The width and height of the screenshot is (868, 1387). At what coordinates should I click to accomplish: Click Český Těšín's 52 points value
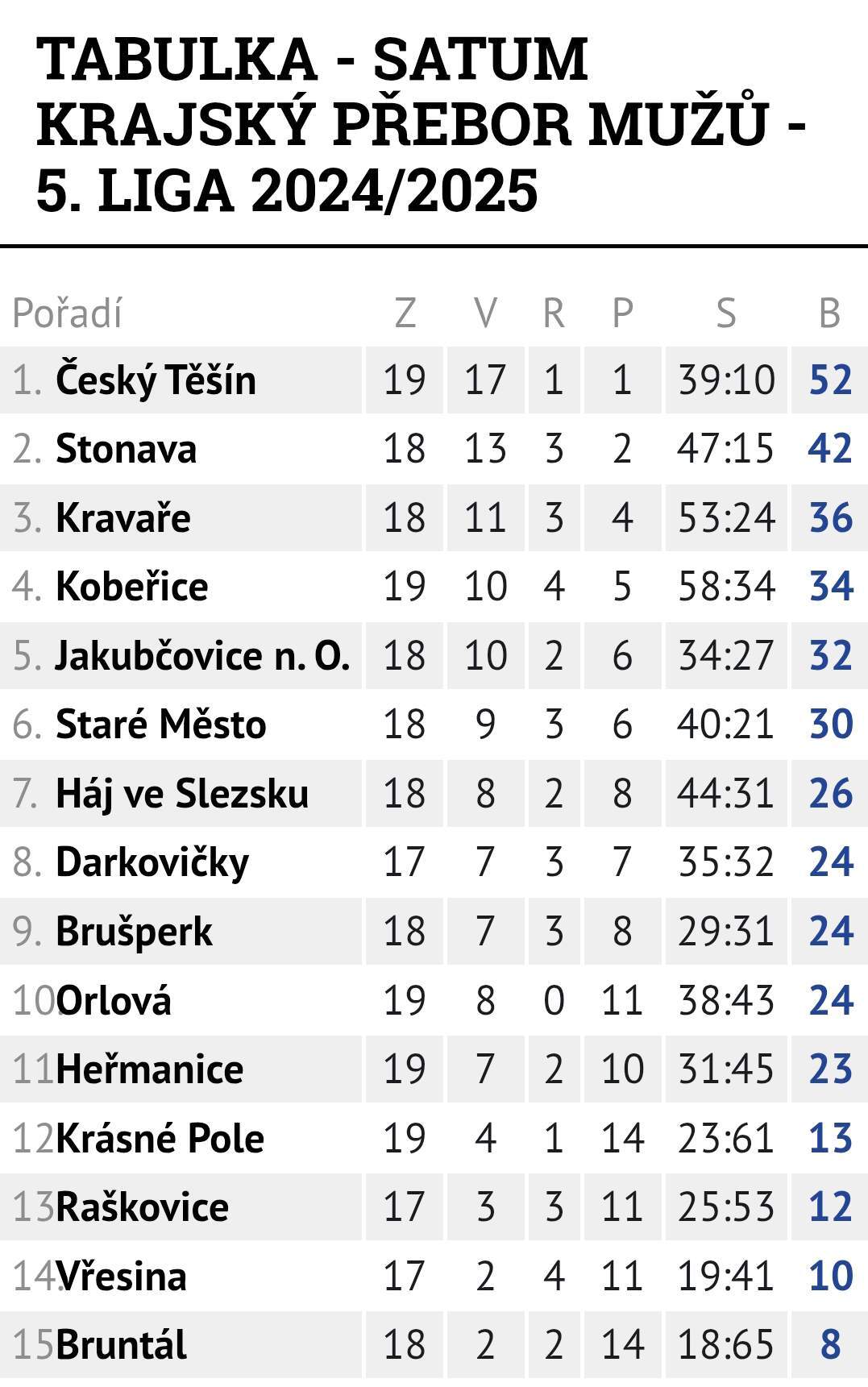[x=831, y=380]
